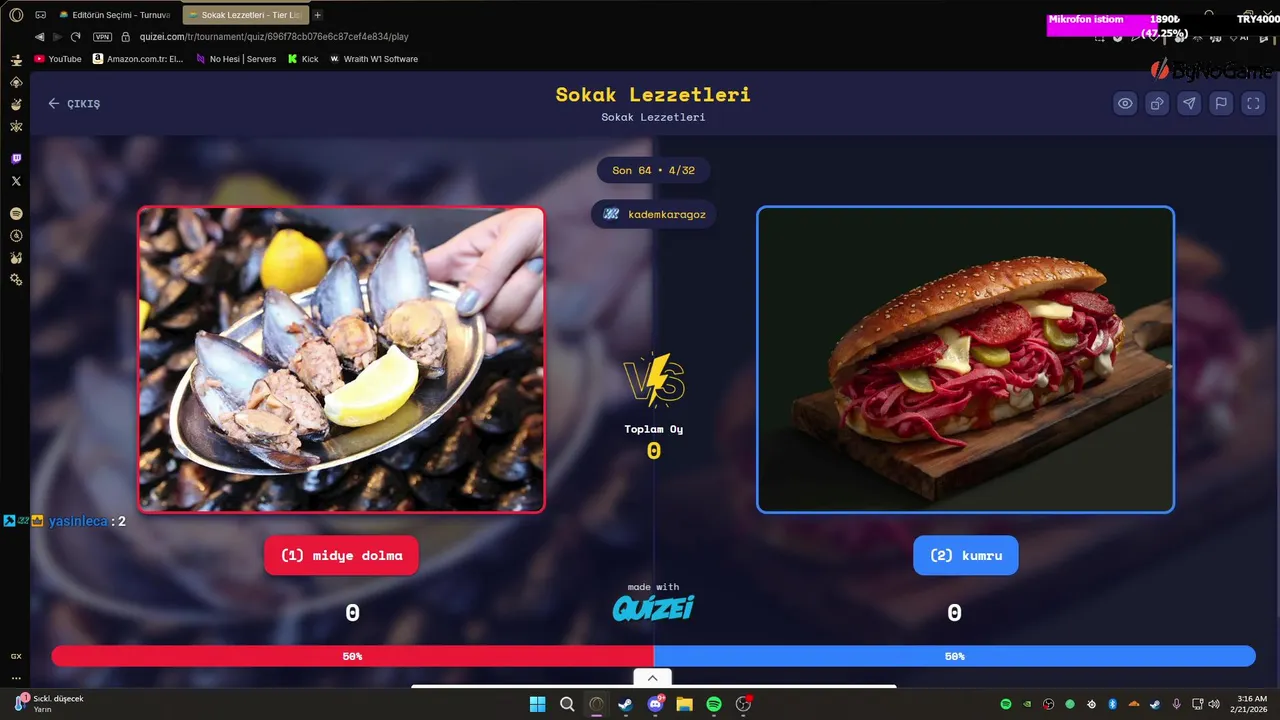This screenshot has height=720, width=1280.
Task: Open Twitch in the Opera sidebar
Action: [x=16, y=159]
